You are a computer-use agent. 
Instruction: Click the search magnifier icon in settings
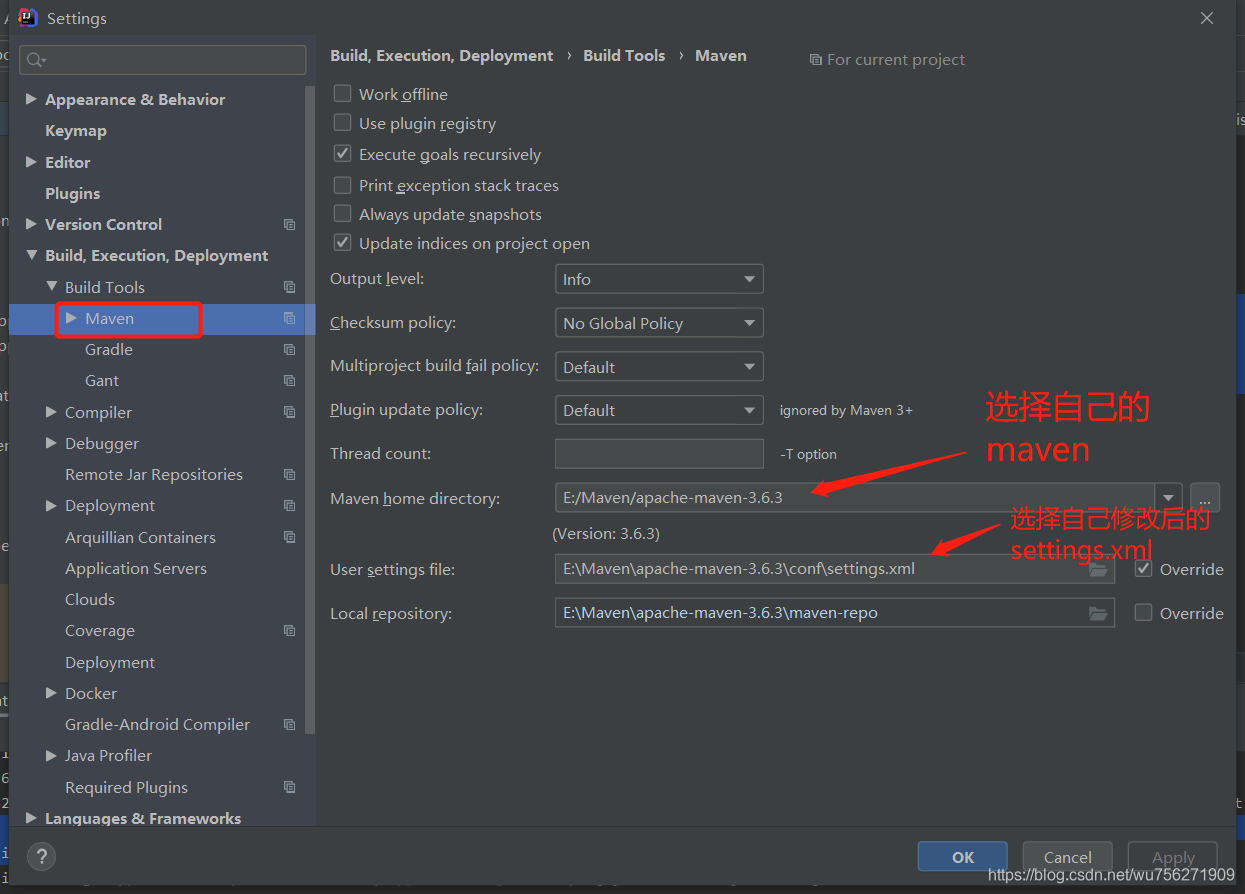pos(36,60)
